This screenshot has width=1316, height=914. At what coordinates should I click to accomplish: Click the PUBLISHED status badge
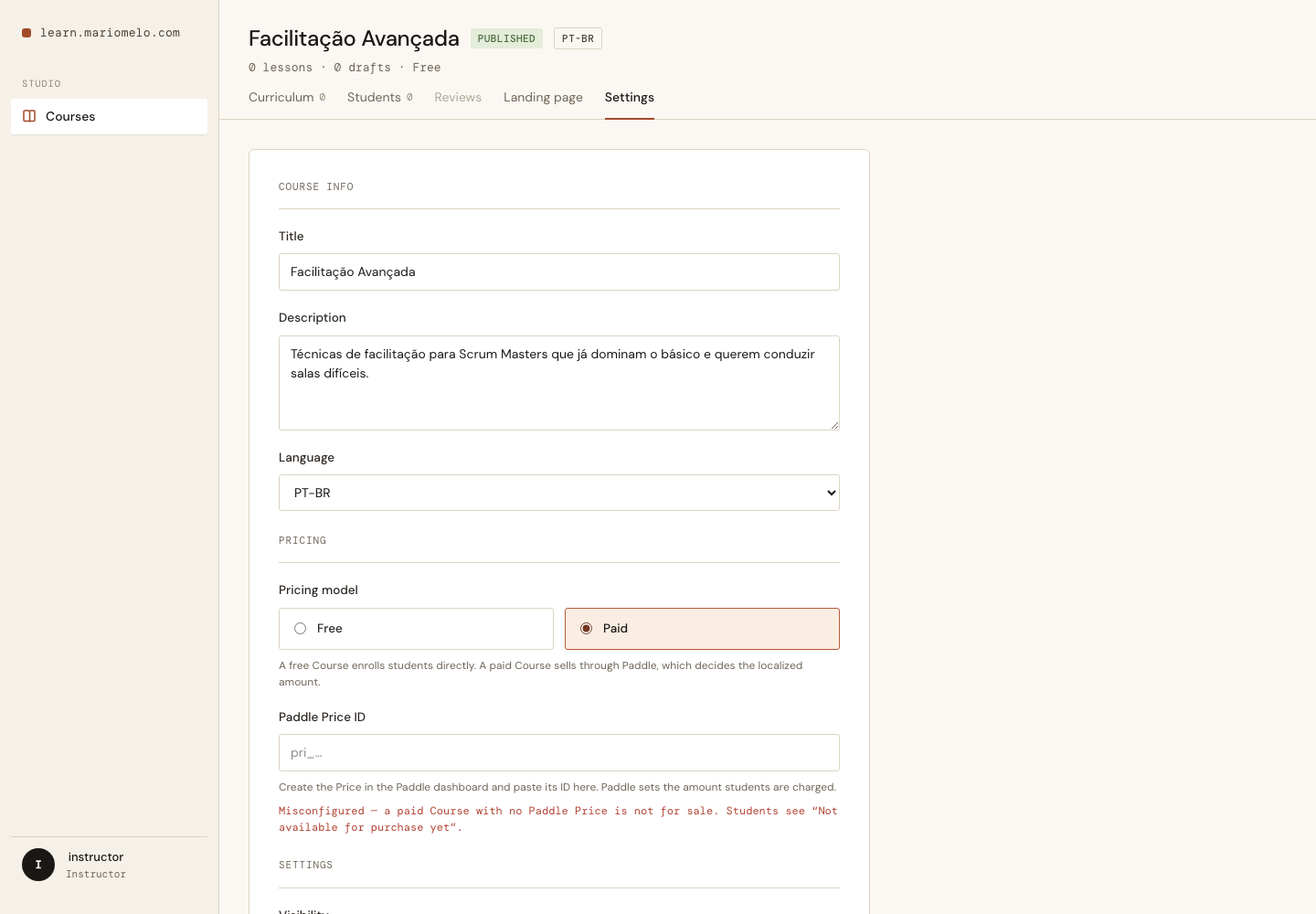click(x=506, y=38)
